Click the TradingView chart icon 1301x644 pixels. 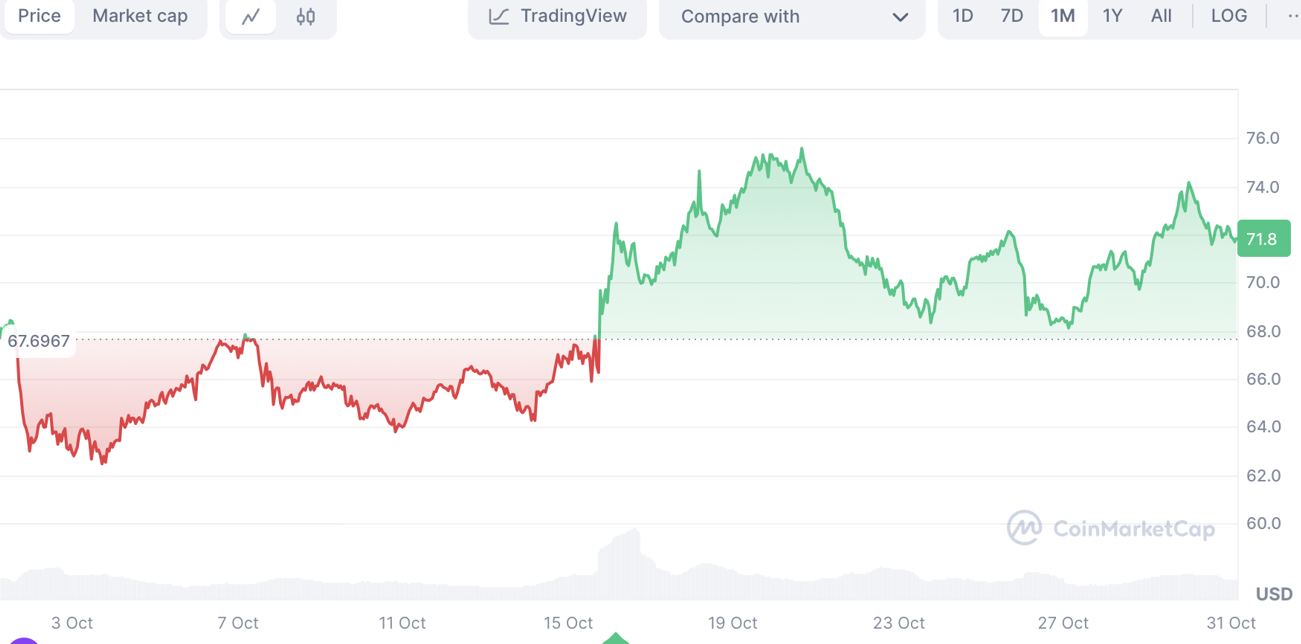(x=499, y=17)
